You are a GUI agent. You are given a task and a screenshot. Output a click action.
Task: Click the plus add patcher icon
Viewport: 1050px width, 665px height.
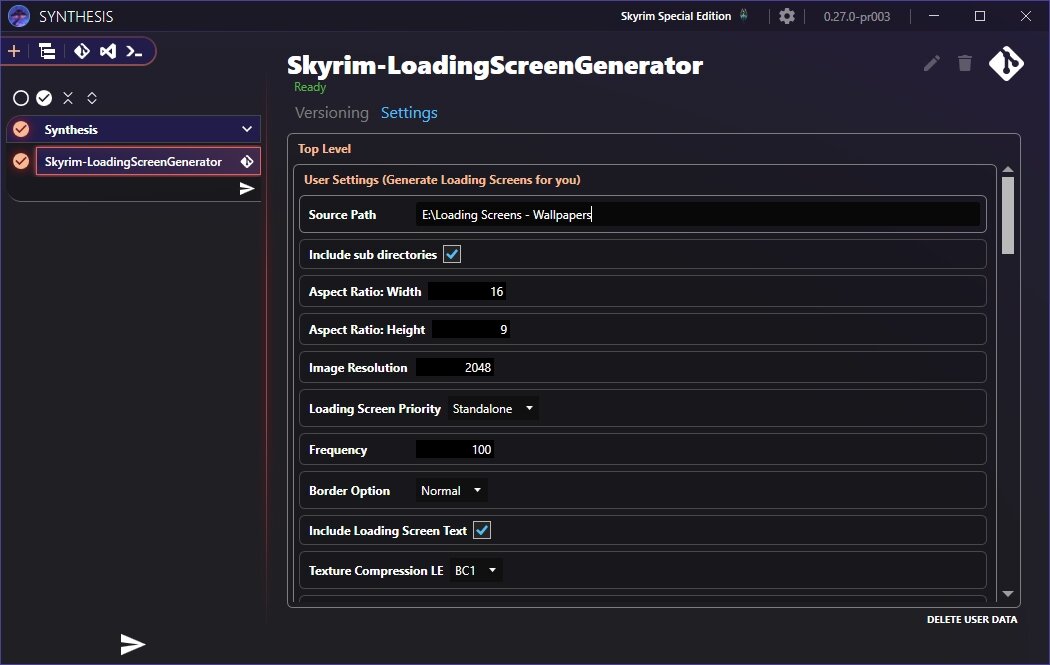tap(14, 51)
